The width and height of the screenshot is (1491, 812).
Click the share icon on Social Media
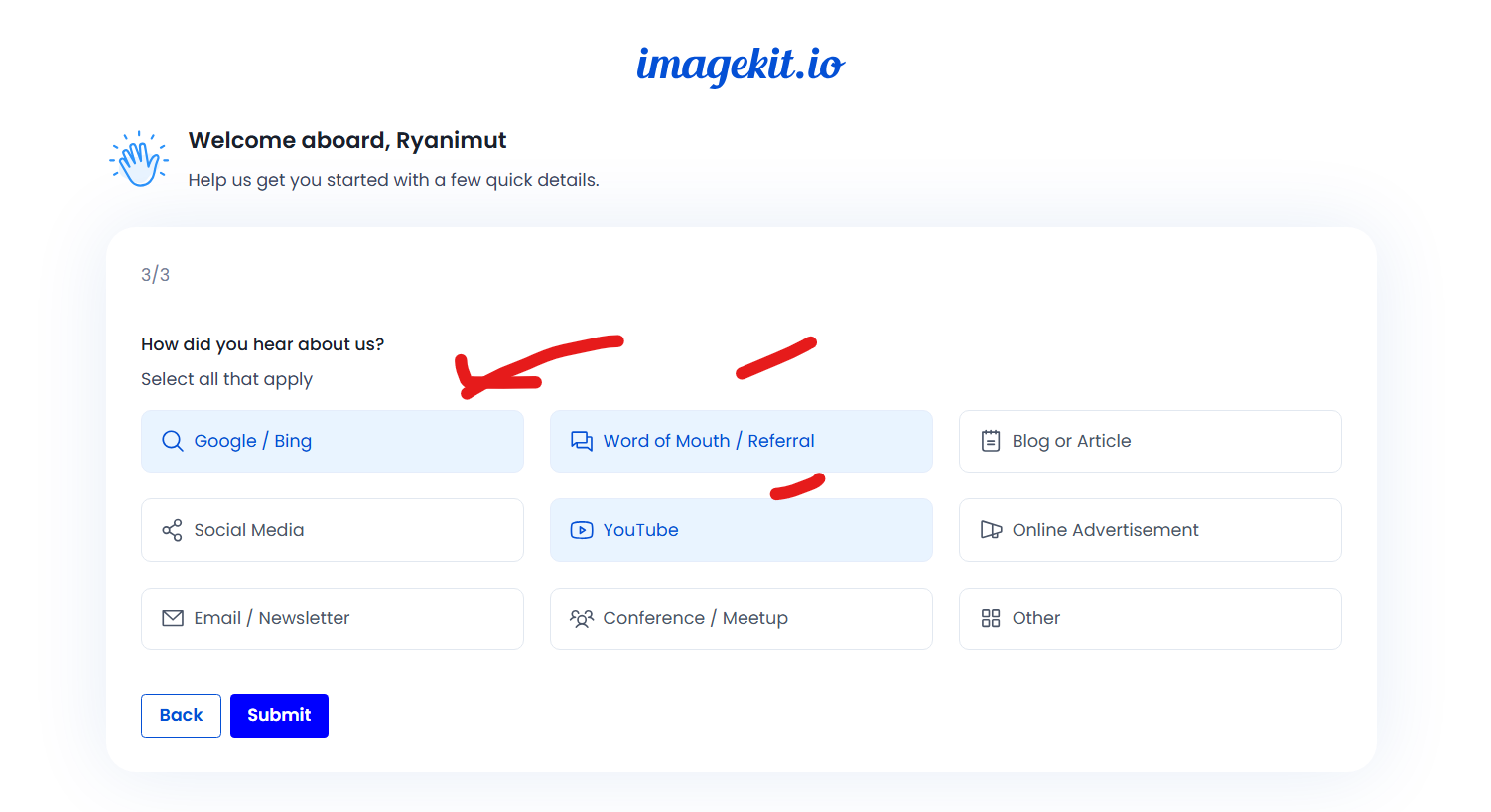[x=173, y=529]
